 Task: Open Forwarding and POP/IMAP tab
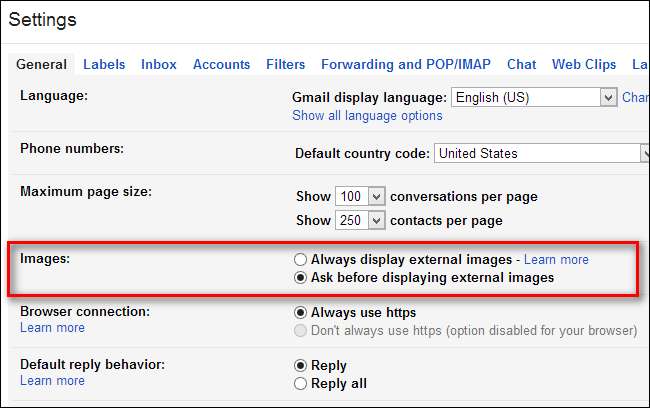405,64
